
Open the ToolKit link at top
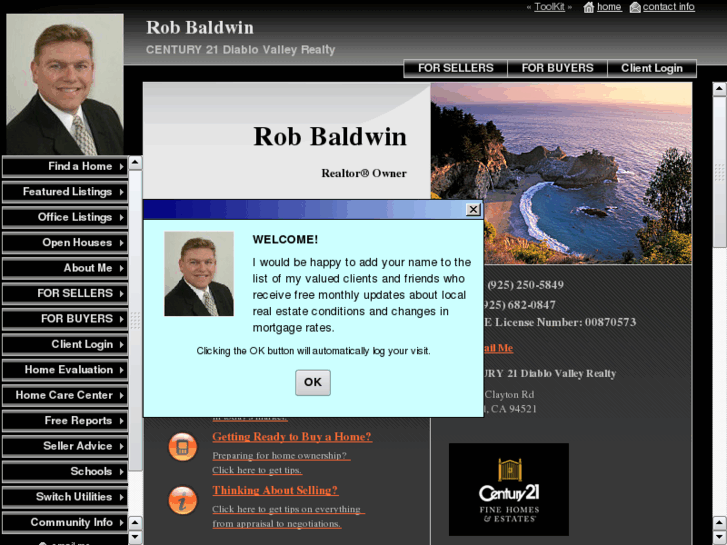pyautogui.click(x=549, y=7)
